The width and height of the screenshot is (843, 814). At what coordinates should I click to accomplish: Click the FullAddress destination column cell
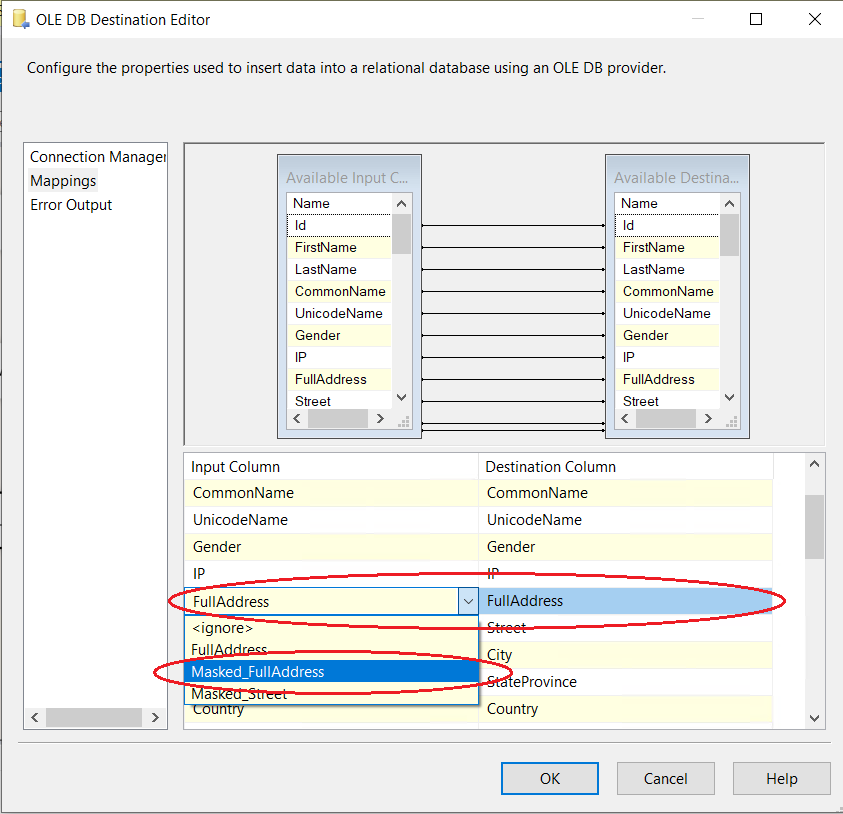coord(625,601)
